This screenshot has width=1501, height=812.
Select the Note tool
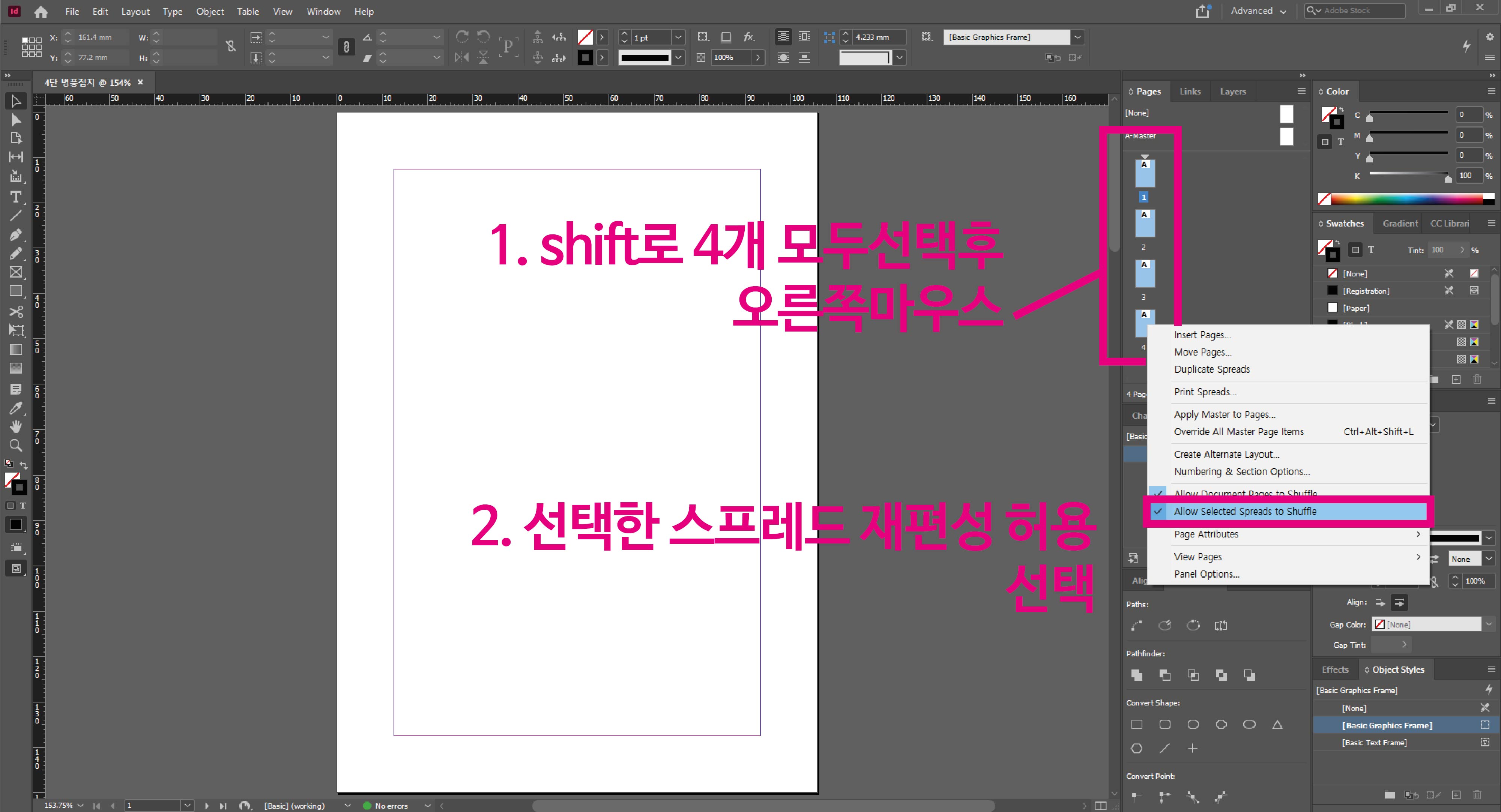pos(16,389)
